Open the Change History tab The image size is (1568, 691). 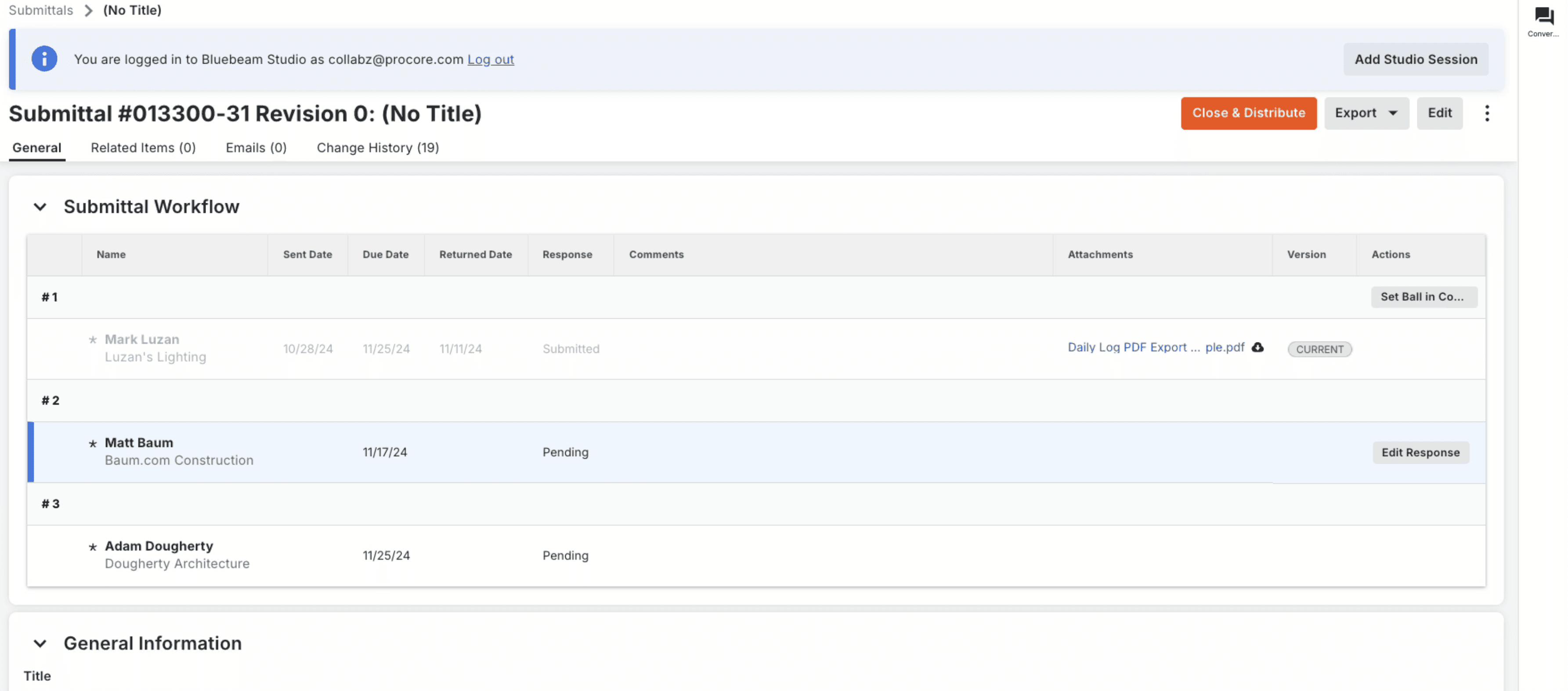click(377, 148)
